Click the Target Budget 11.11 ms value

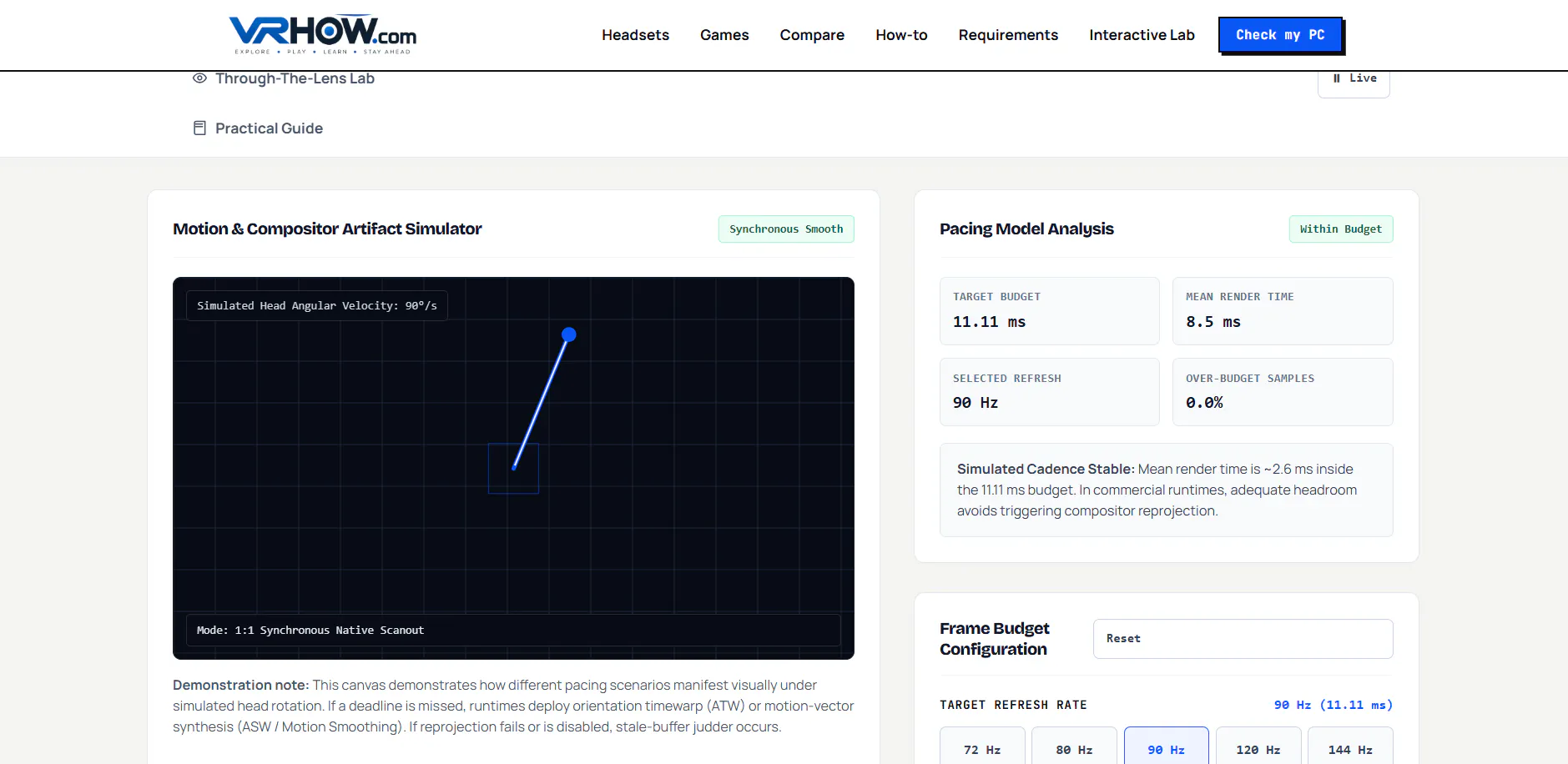point(989,322)
